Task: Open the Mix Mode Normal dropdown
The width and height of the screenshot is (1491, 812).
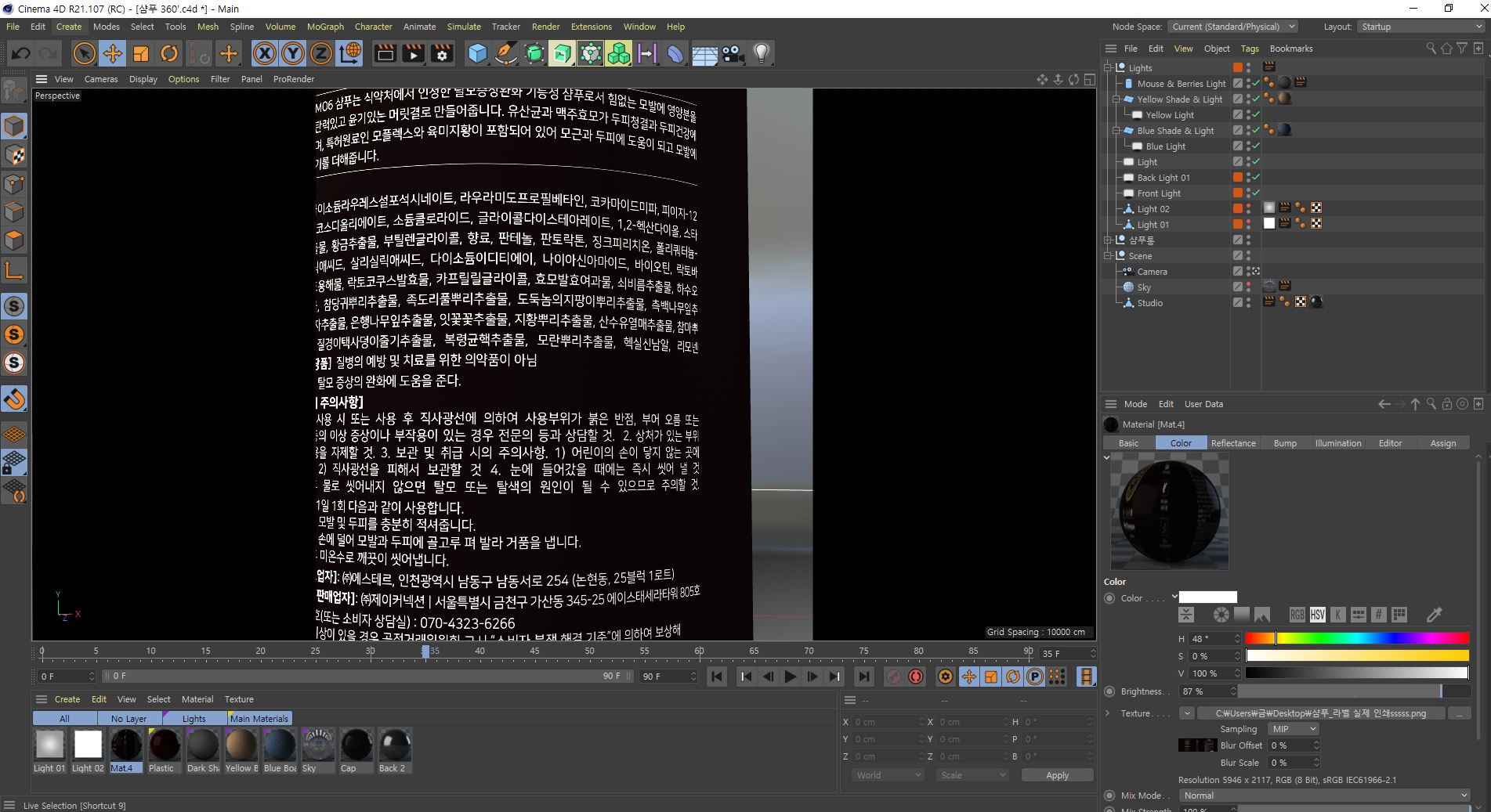Action: [1324, 796]
